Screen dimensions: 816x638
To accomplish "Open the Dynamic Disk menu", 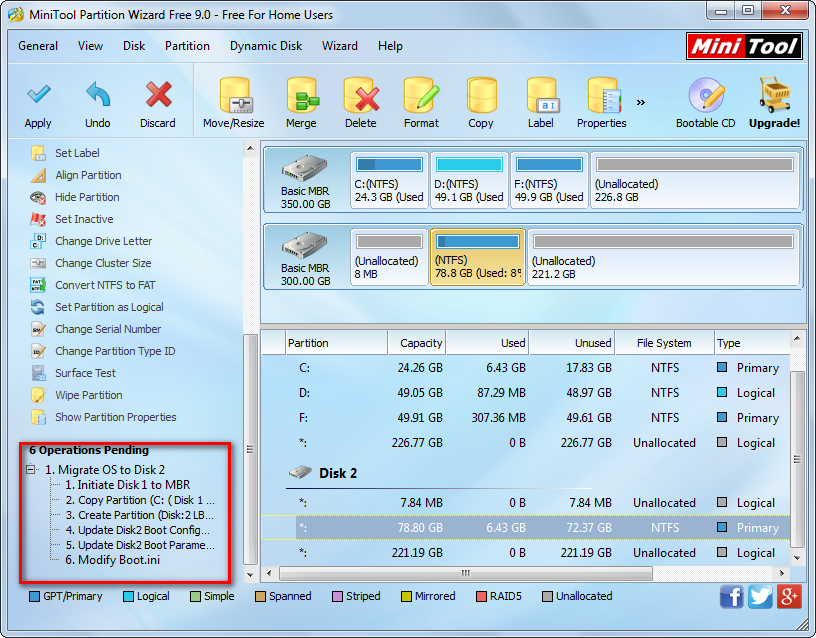I will (x=266, y=46).
